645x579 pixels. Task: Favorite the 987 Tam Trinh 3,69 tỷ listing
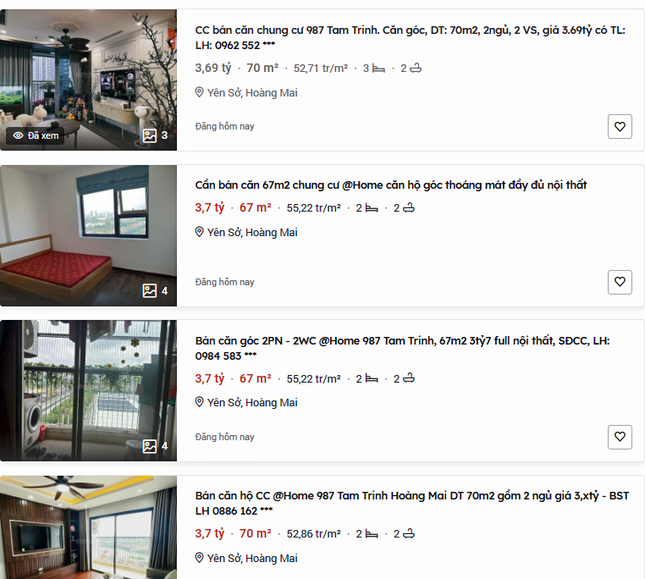tap(619, 127)
